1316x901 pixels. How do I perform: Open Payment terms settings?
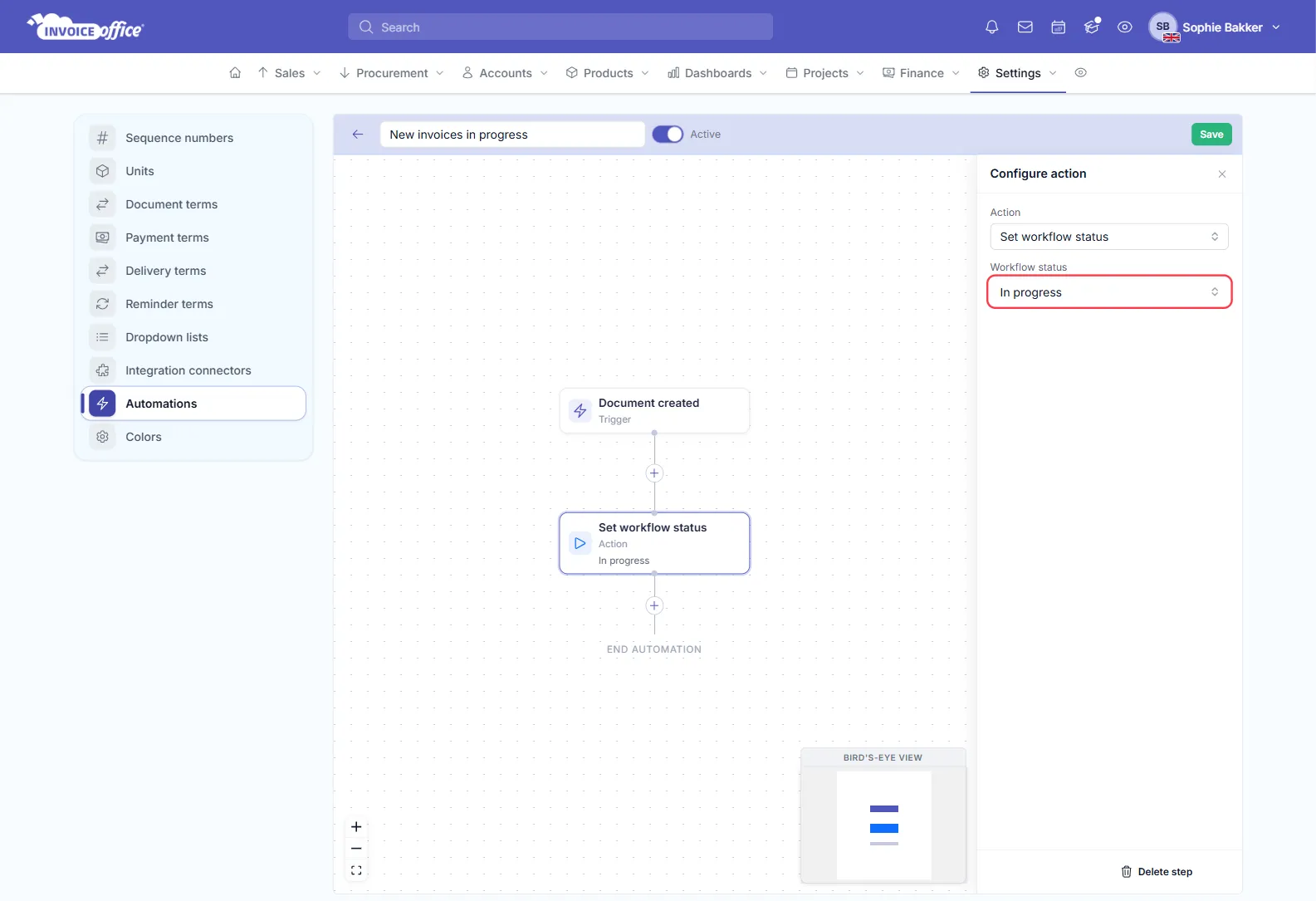[193, 237]
